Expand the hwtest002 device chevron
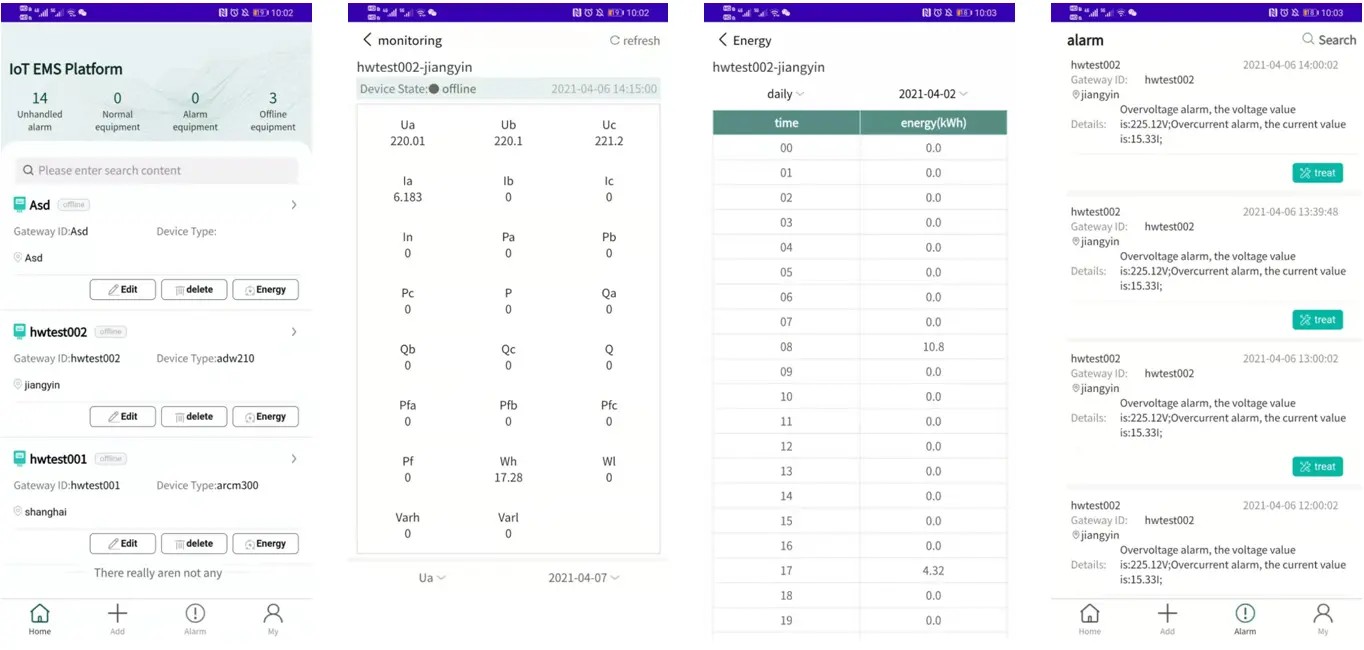 (294, 331)
